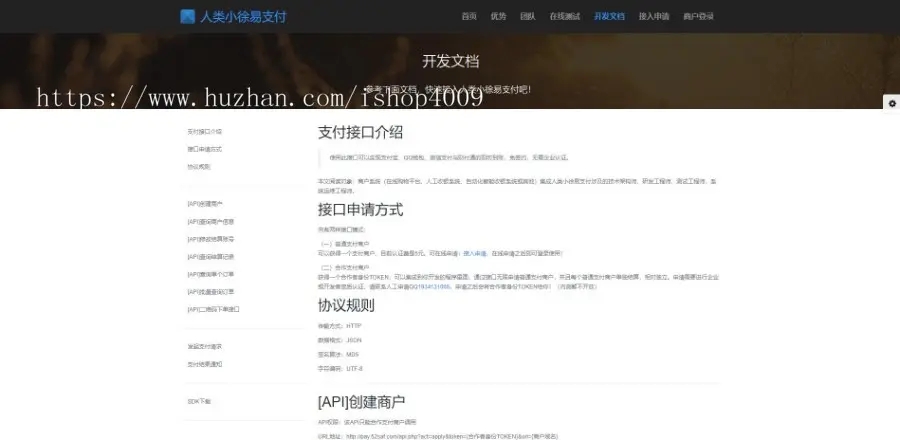Screen dimensions: 900x440
Task: Click the active 开发文档 nav tab
Action: point(609,17)
